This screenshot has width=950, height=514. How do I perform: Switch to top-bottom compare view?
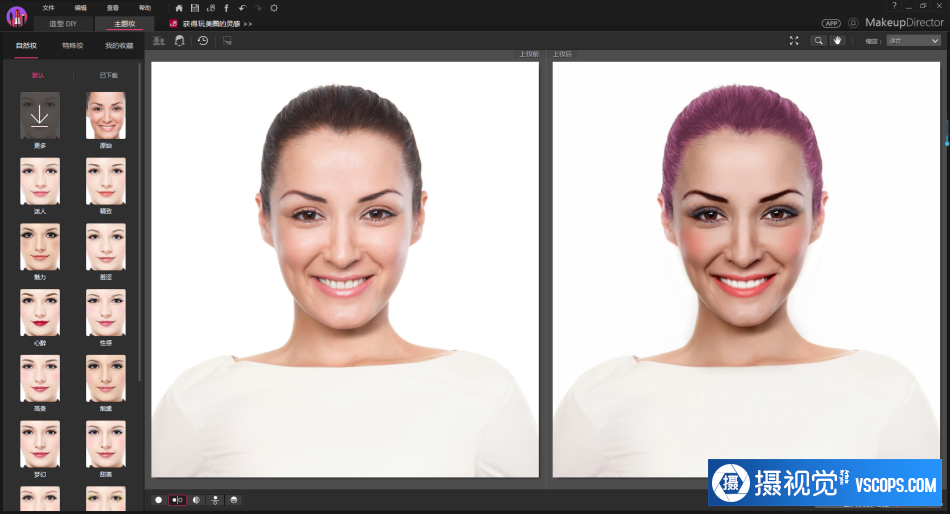click(x=215, y=500)
